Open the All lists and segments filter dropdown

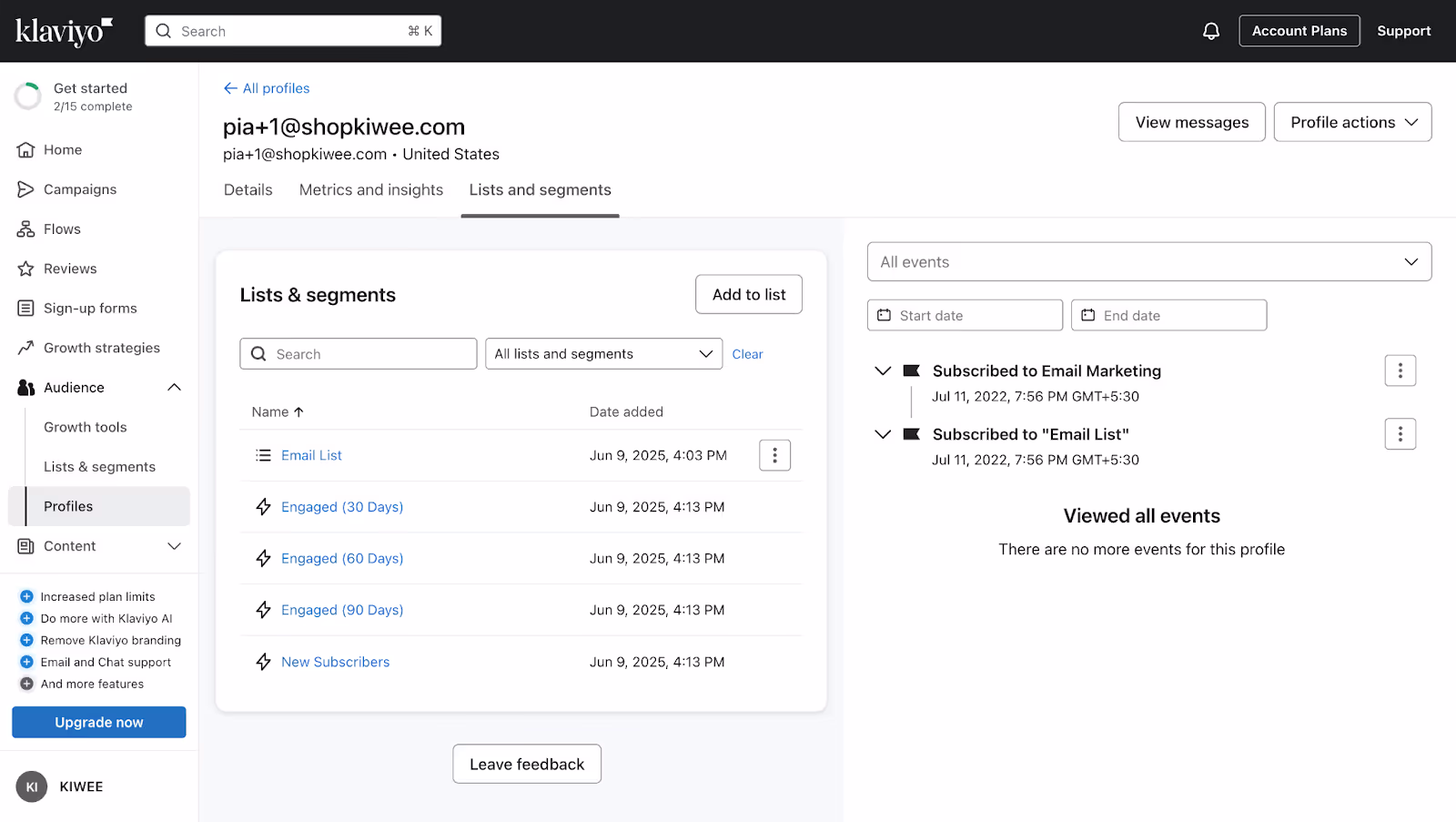coord(604,354)
